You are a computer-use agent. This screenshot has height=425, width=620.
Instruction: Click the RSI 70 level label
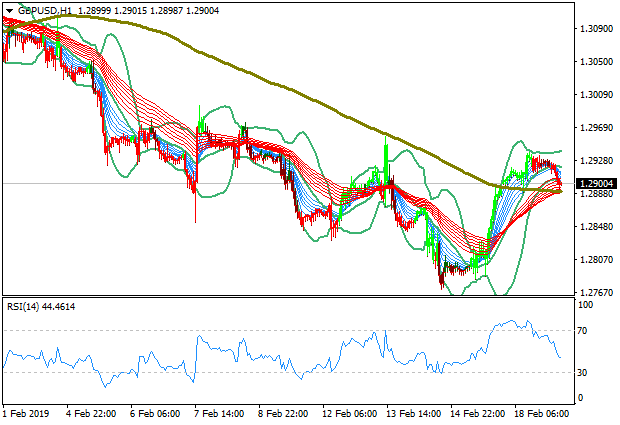click(583, 330)
